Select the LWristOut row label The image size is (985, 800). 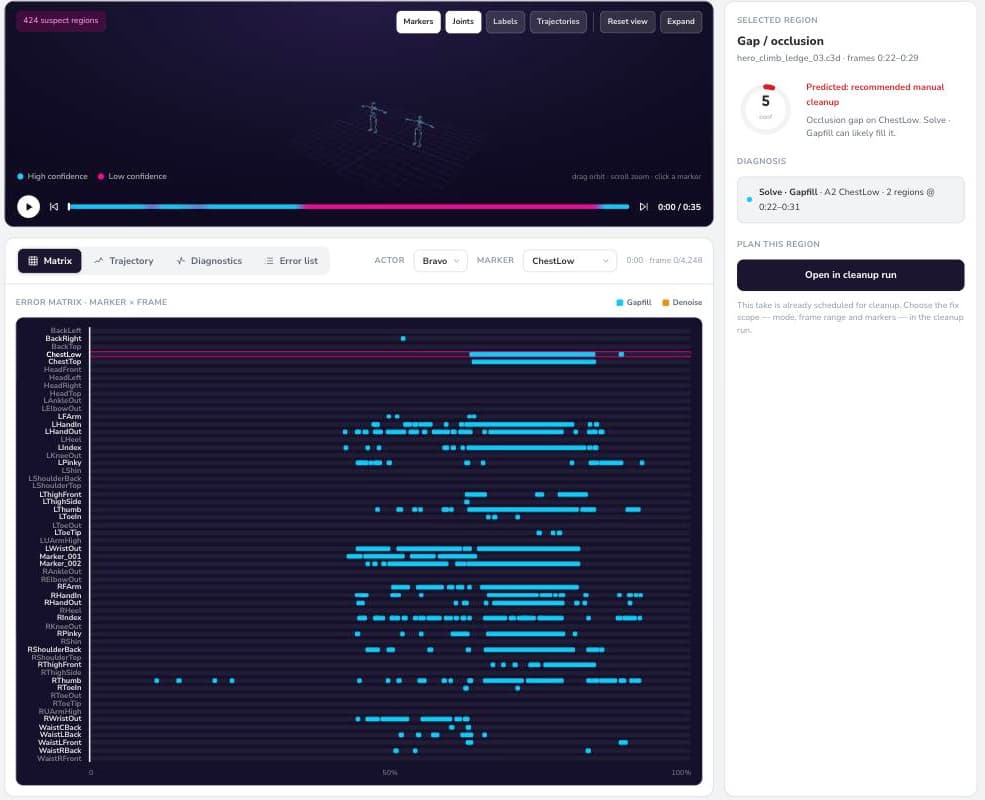point(63,549)
